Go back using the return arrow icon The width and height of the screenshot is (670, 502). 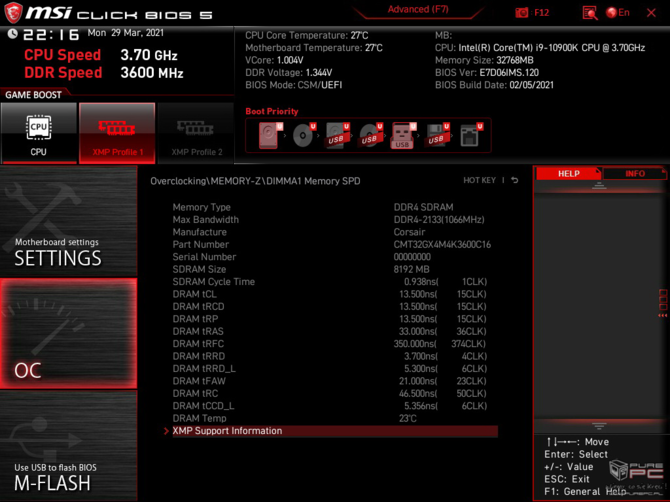(x=515, y=180)
